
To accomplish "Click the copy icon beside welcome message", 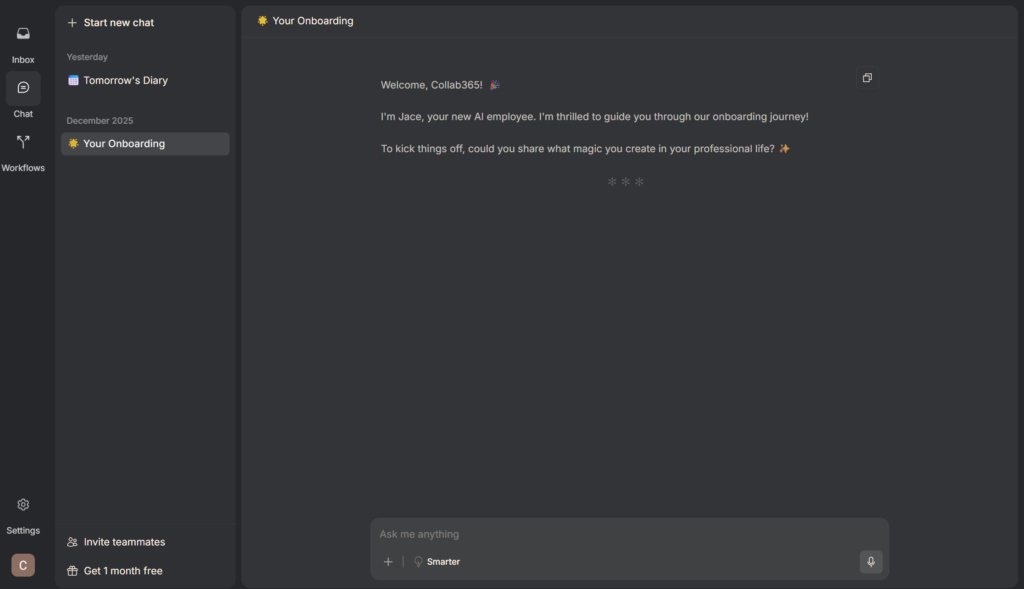I will click(x=867, y=78).
